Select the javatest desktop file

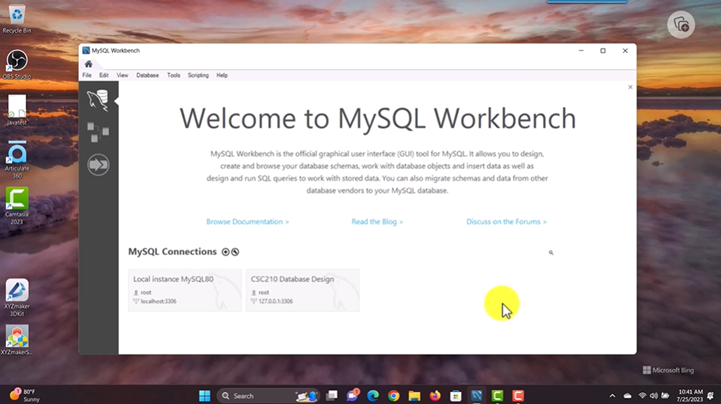click(17, 110)
